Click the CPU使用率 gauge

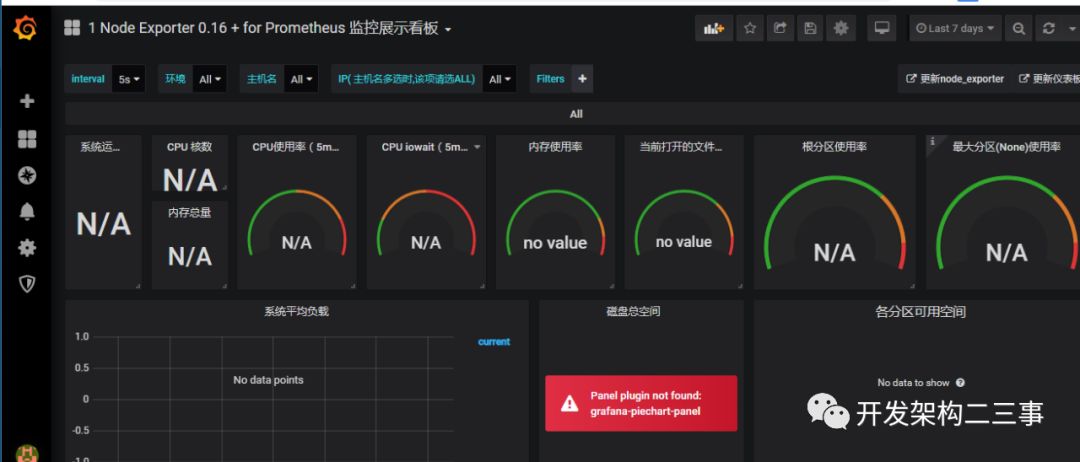(297, 224)
